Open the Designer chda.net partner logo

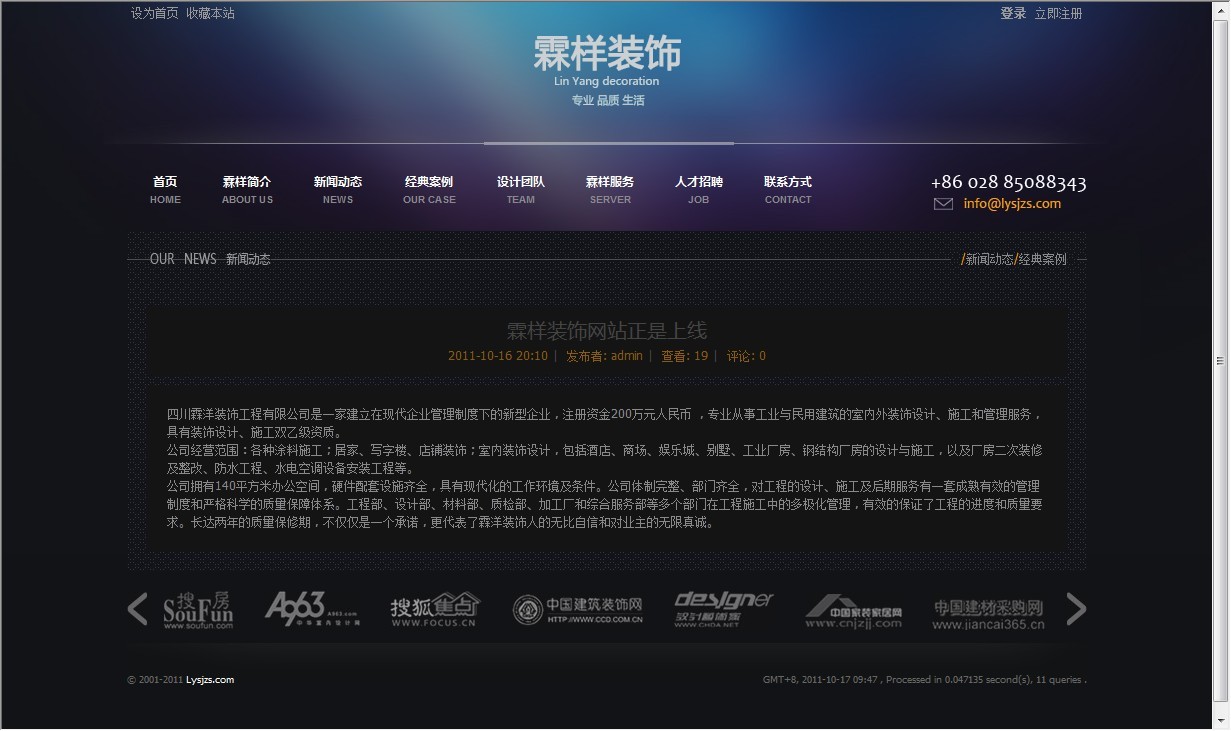click(723, 609)
